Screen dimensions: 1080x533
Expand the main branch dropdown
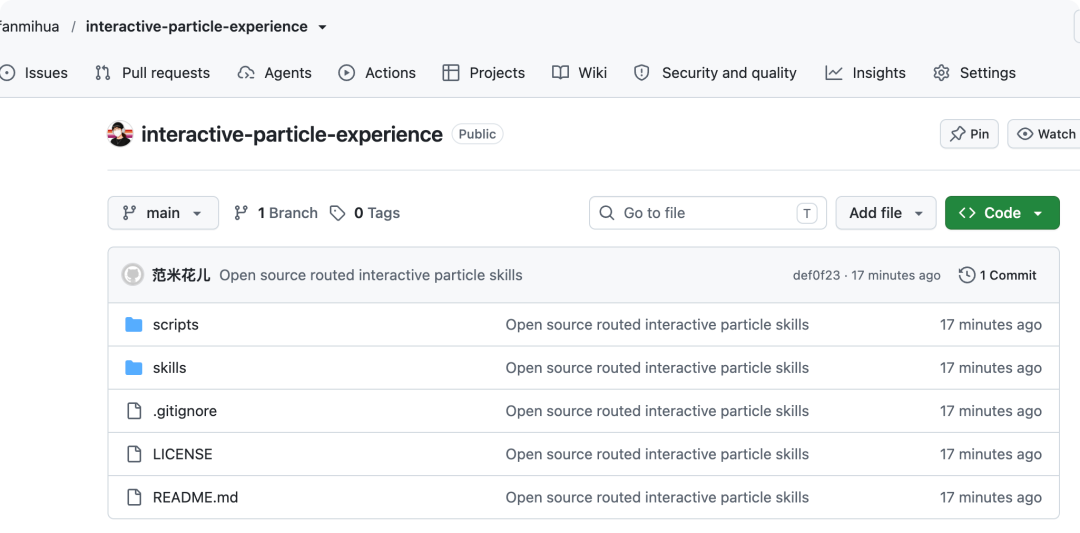click(163, 213)
